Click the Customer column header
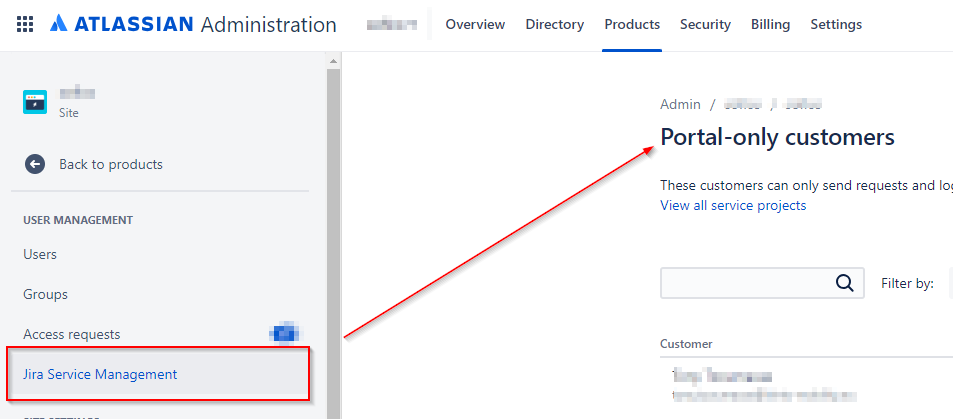953x419 pixels. 686,344
